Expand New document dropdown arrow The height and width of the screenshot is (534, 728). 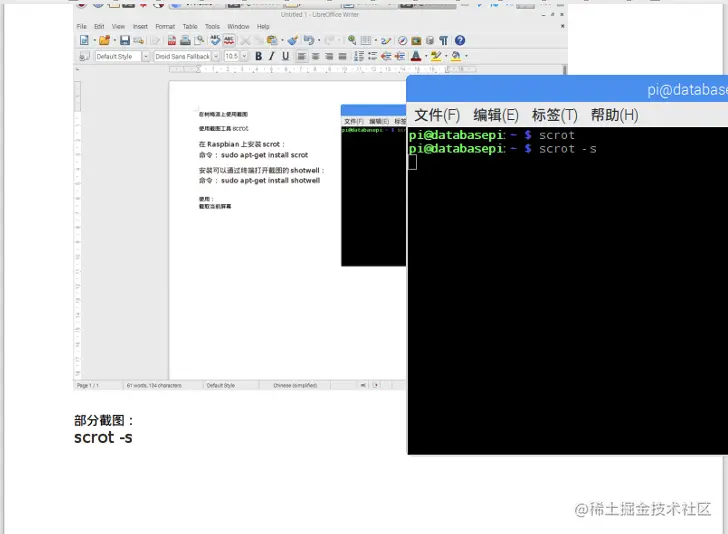click(94, 40)
